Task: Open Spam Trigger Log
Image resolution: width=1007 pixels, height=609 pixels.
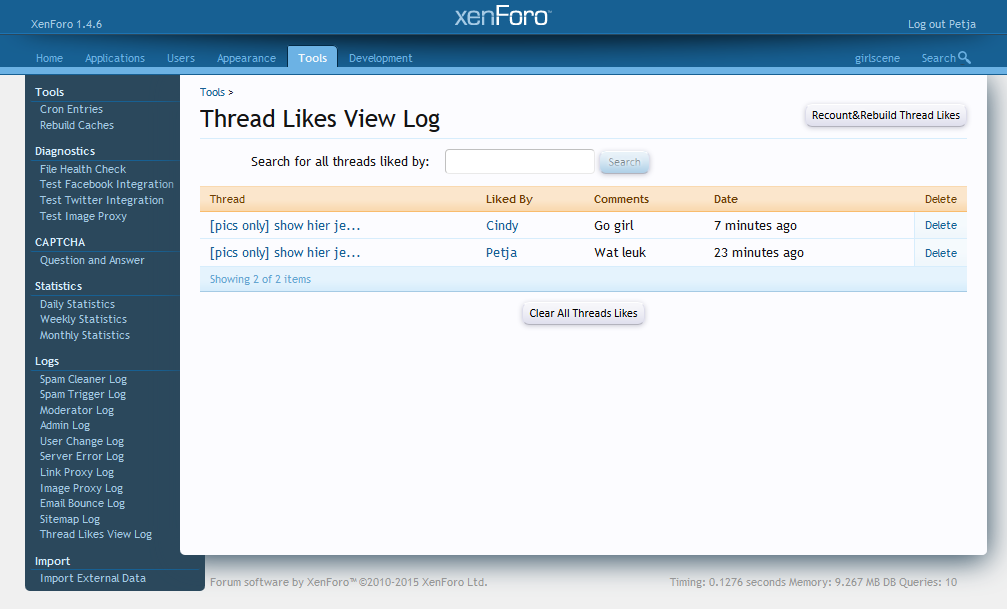Action: pos(83,394)
